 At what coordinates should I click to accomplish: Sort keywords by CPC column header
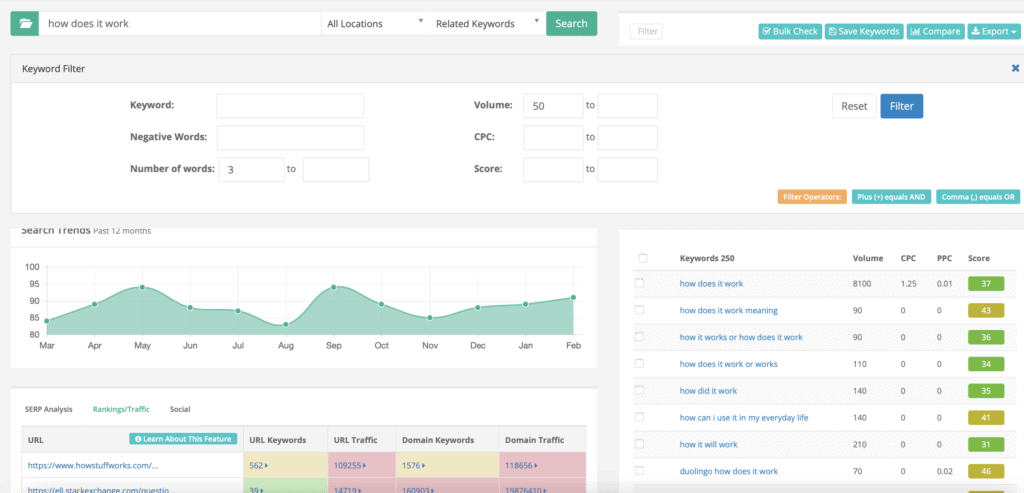pos(908,259)
